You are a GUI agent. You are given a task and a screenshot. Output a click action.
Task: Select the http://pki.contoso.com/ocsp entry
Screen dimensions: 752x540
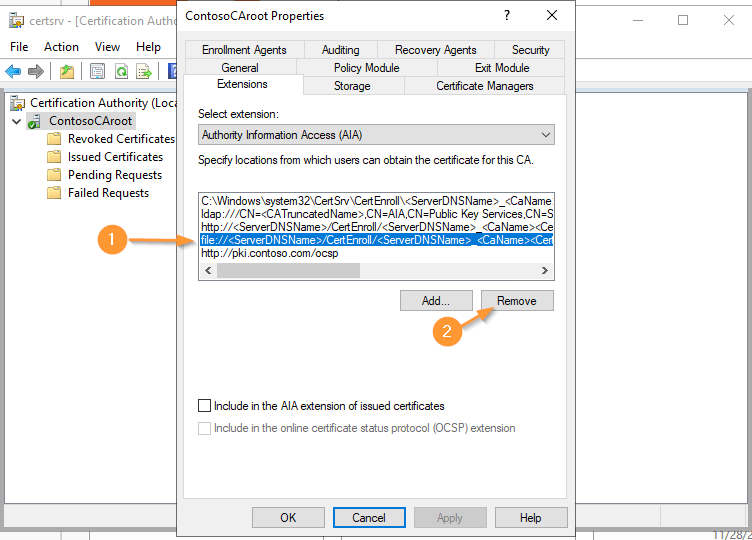pos(376,253)
